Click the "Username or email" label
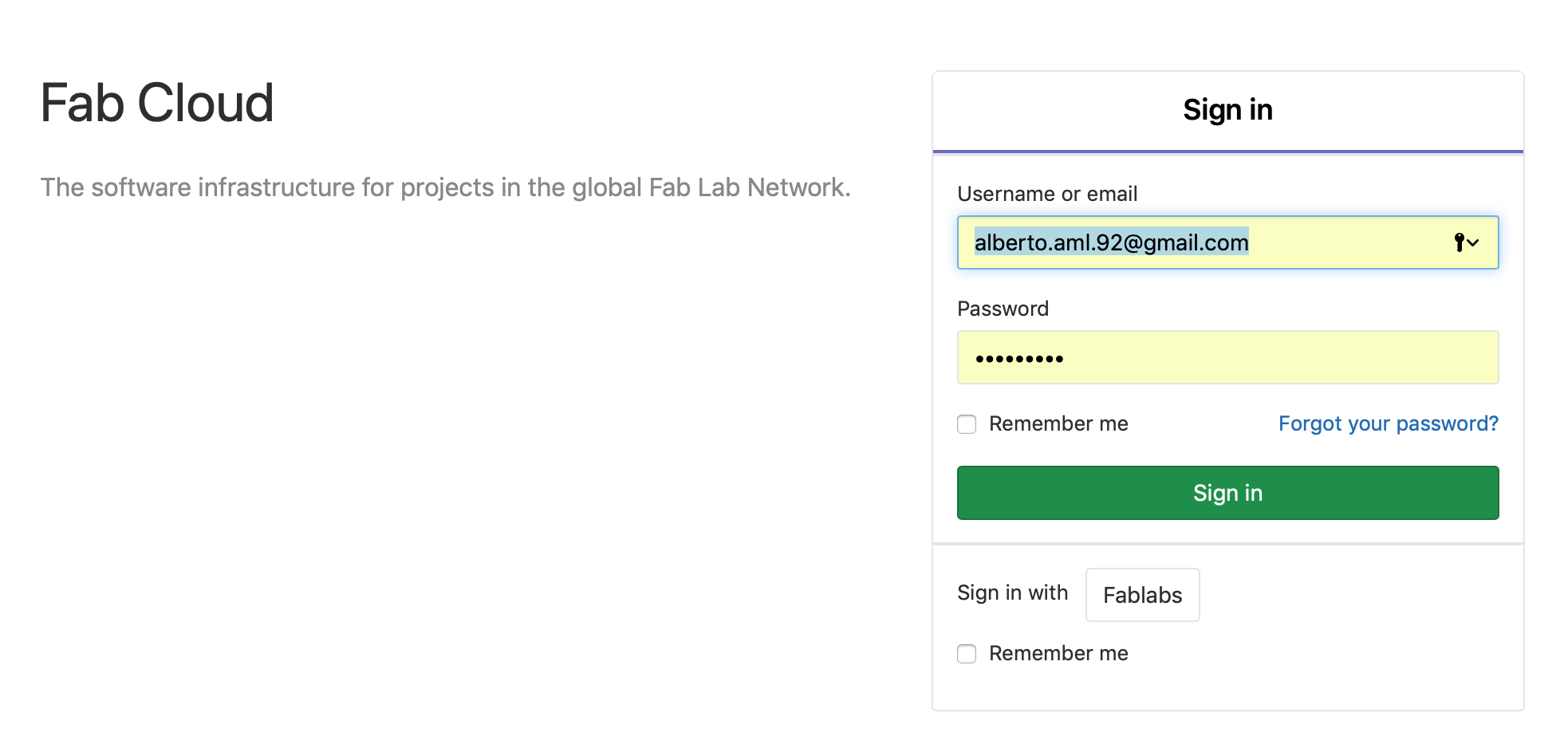 point(1046,194)
